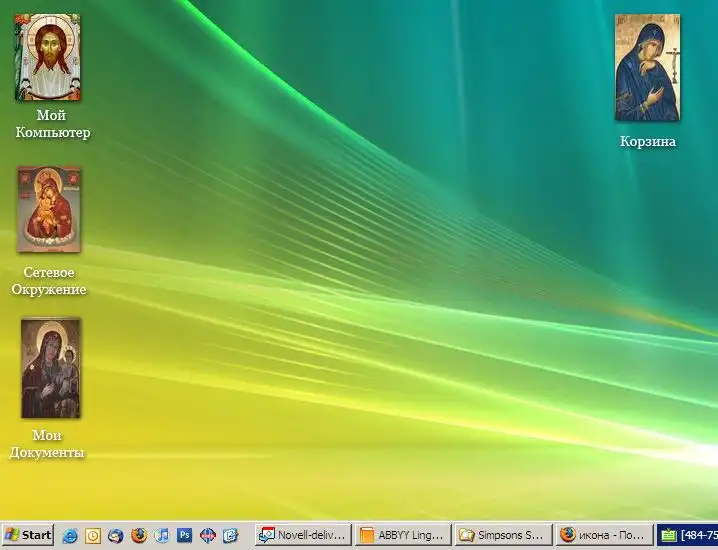This screenshot has width=718, height=550.
Task: Switch to Firefox икона taskbar window
Action: (603, 535)
